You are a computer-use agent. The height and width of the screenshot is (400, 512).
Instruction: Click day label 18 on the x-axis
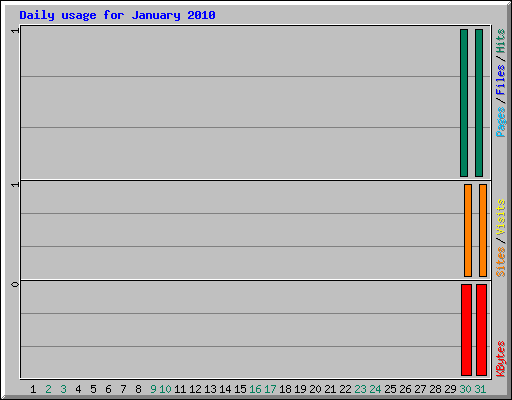coord(285,389)
